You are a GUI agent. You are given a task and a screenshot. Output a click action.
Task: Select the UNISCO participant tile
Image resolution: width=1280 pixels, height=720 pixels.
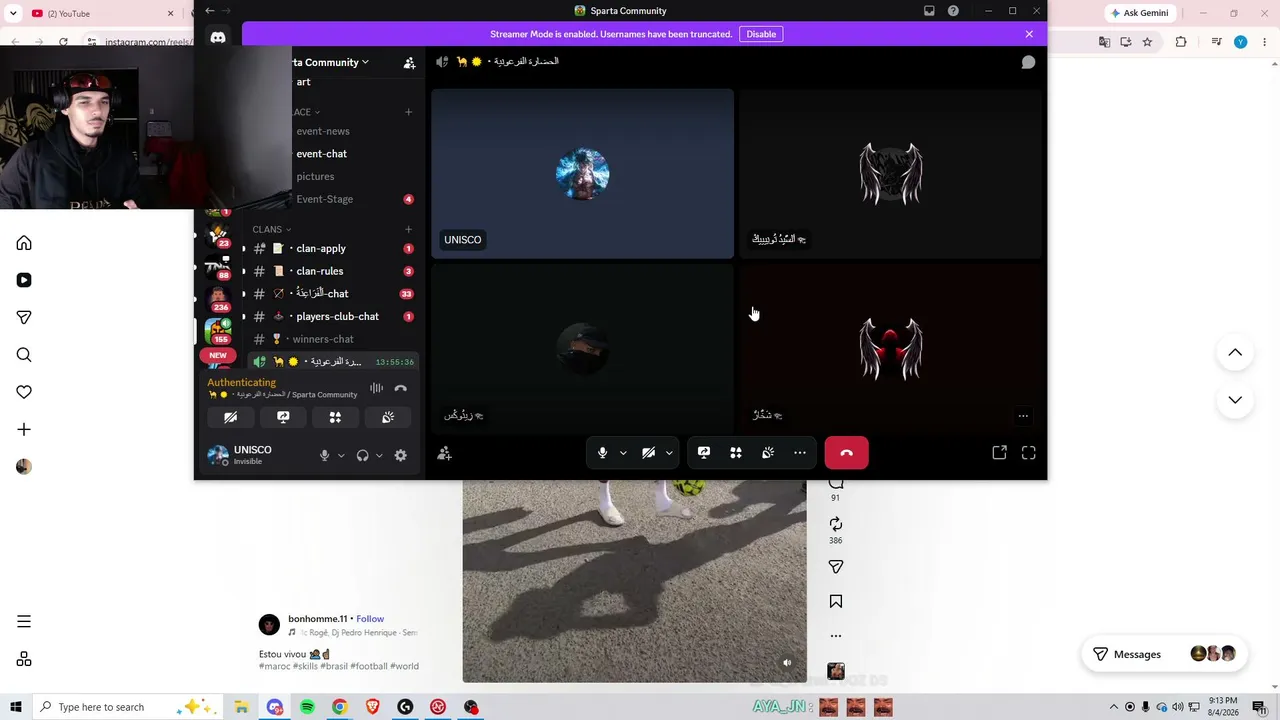point(582,174)
